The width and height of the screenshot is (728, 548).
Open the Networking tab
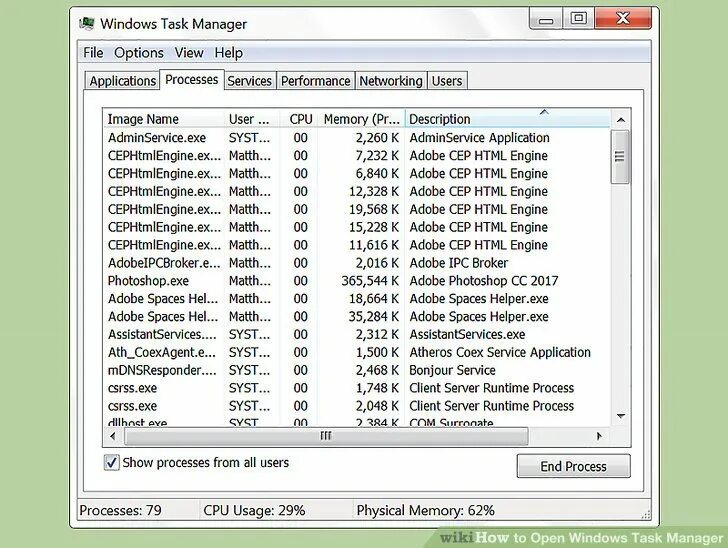coord(391,81)
